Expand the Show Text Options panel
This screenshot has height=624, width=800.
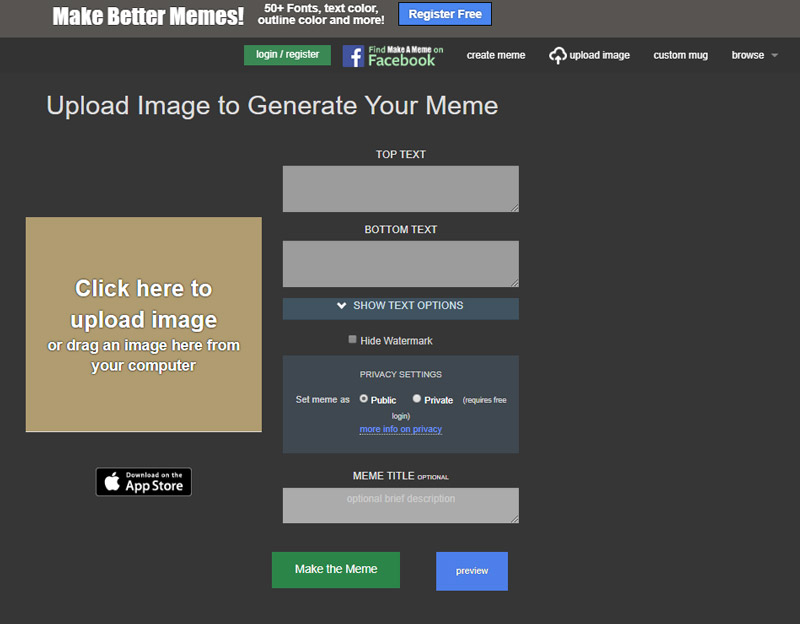click(400, 306)
